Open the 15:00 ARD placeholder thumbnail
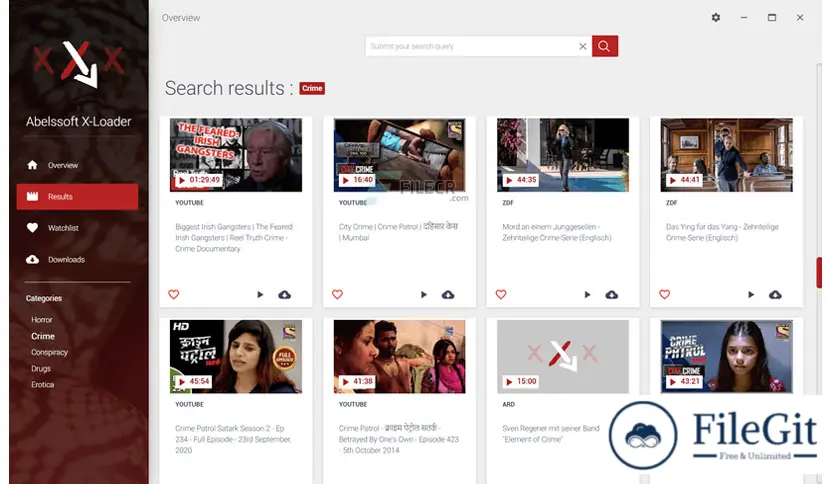This screenshot has height=484, width=836. [563, 357]
